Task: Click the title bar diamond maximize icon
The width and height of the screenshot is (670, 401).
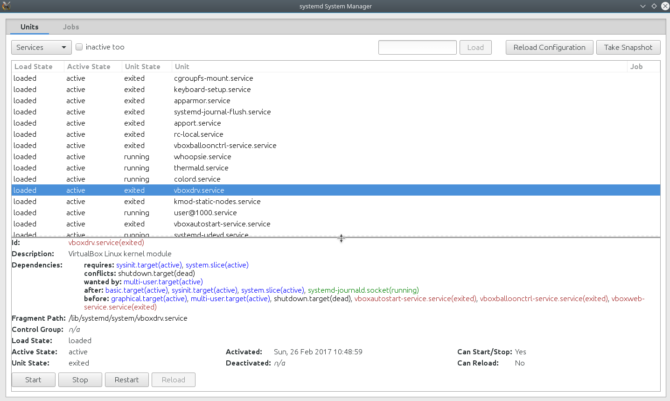Action: click(x=654, y=6)
